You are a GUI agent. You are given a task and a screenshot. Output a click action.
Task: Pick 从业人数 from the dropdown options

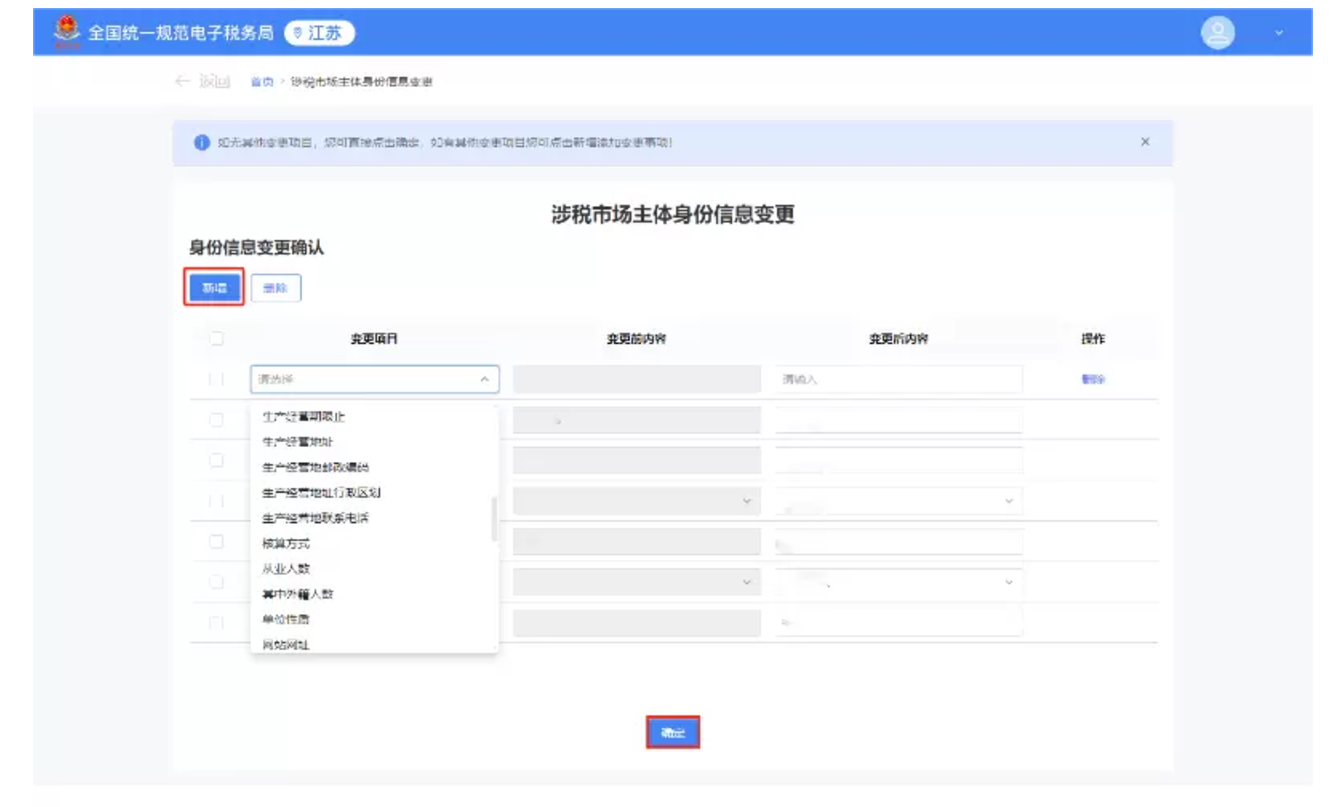pos(286,568)
